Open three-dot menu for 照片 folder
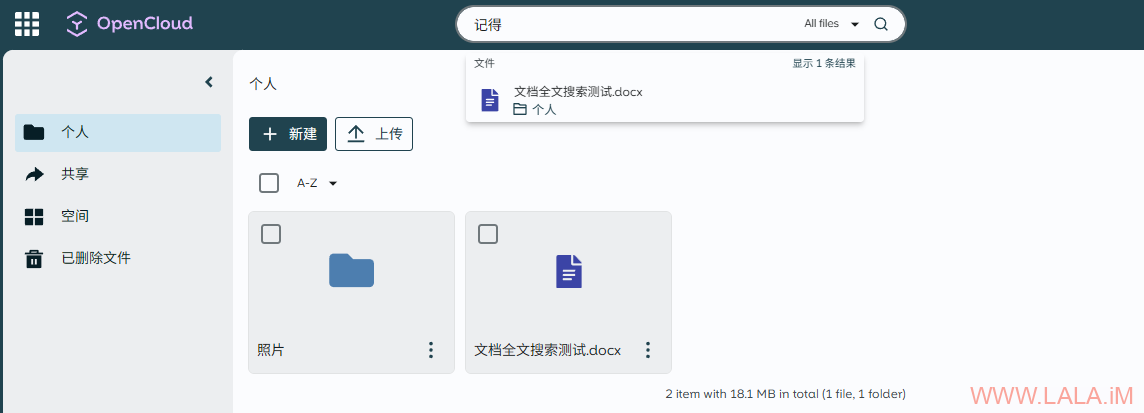This screenshot has width=1144, height=413. 431,350
